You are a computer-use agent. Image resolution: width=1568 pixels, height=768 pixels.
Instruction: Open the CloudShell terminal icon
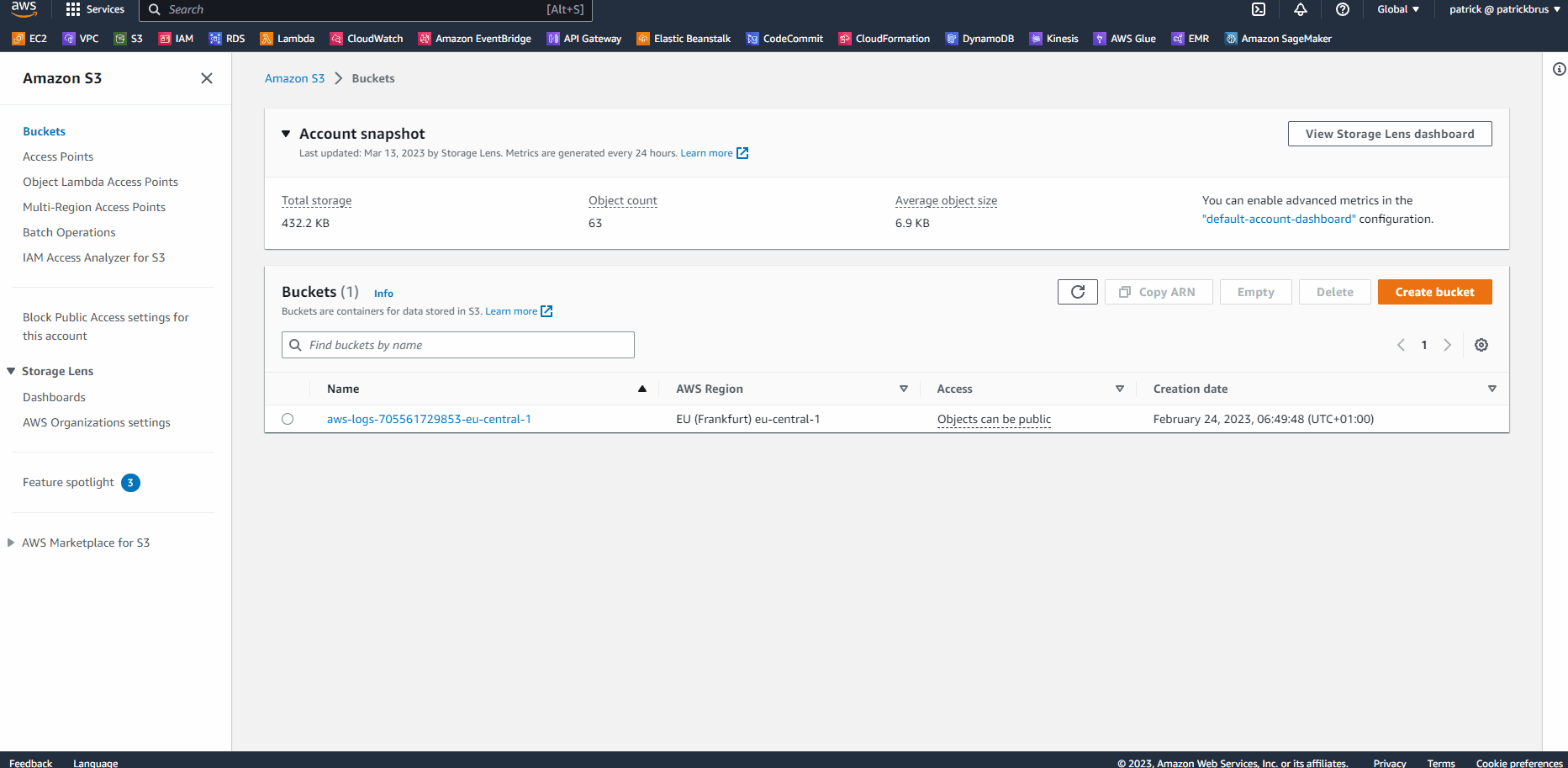(1259, 9)
